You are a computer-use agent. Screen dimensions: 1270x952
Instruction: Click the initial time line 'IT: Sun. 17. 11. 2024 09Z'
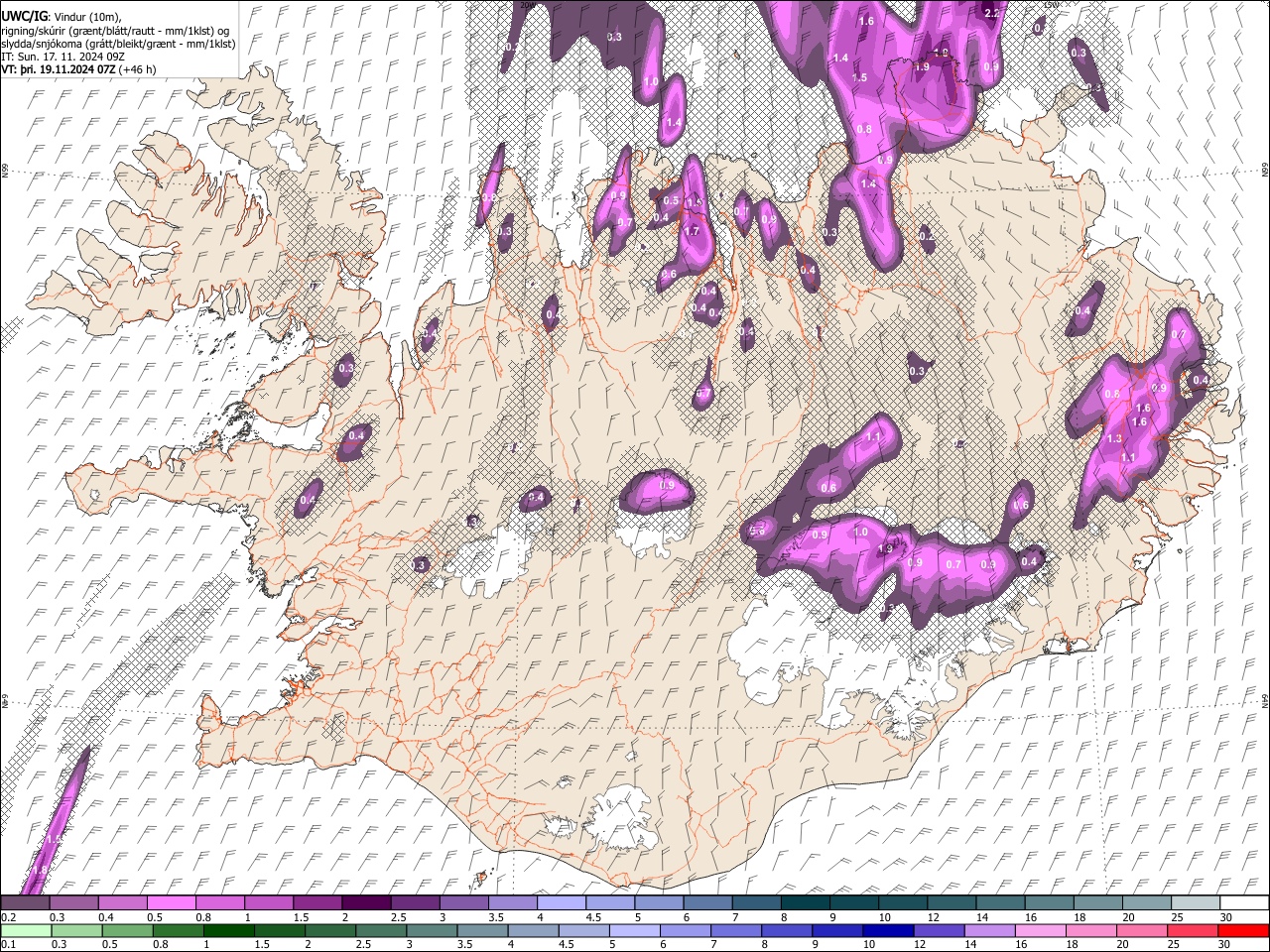point(63,57)
